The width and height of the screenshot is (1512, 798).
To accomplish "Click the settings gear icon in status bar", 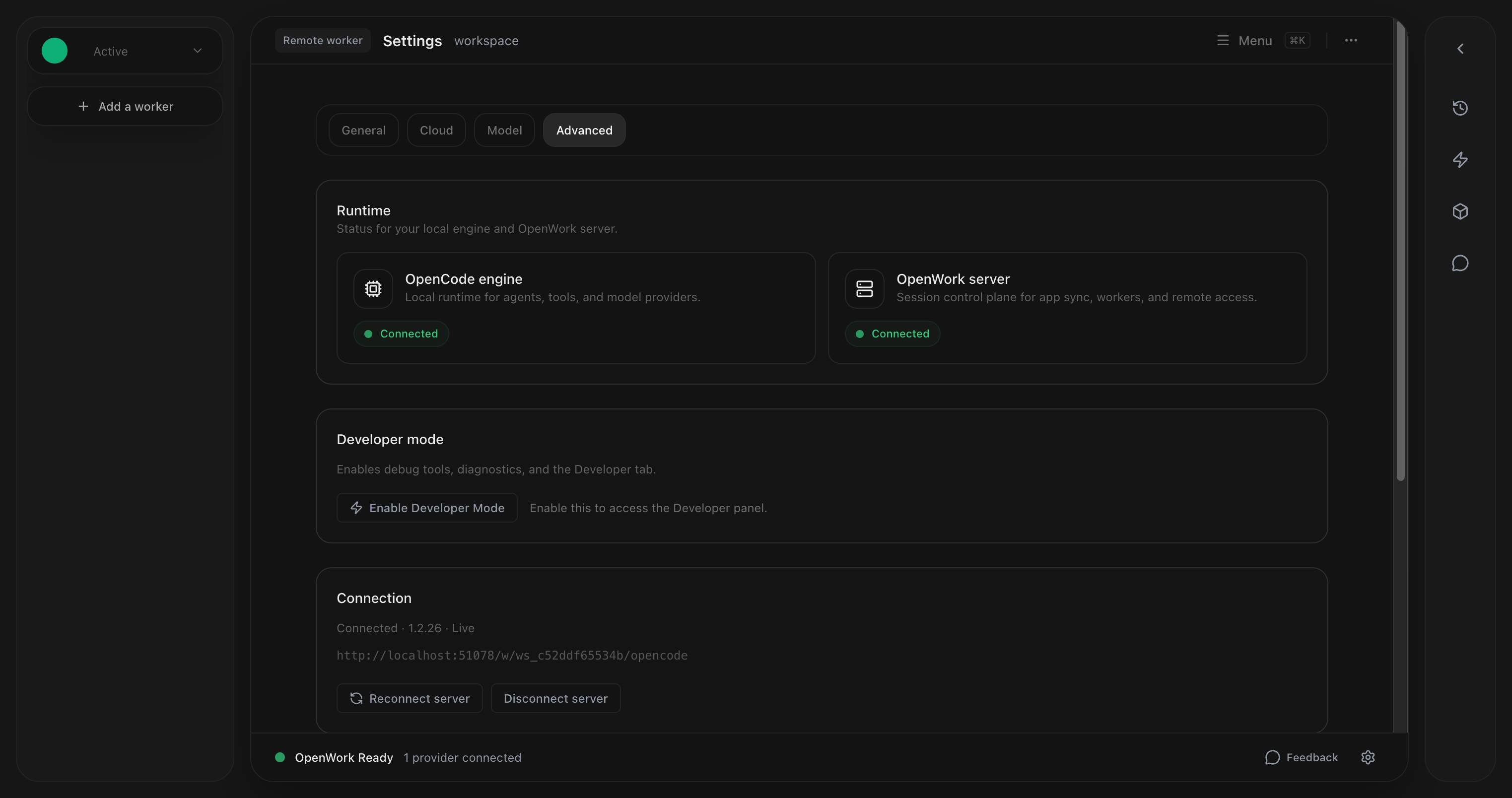I will tap(1368, 757).
